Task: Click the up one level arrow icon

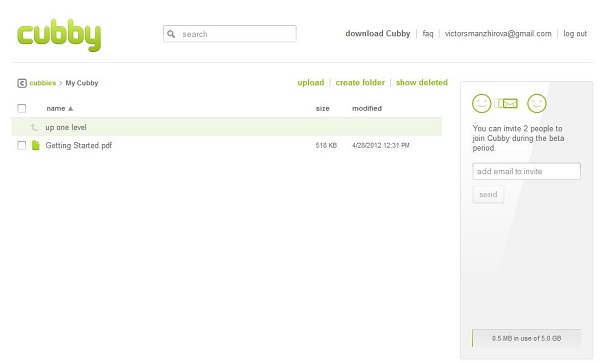Action: [x=34, y=127]
